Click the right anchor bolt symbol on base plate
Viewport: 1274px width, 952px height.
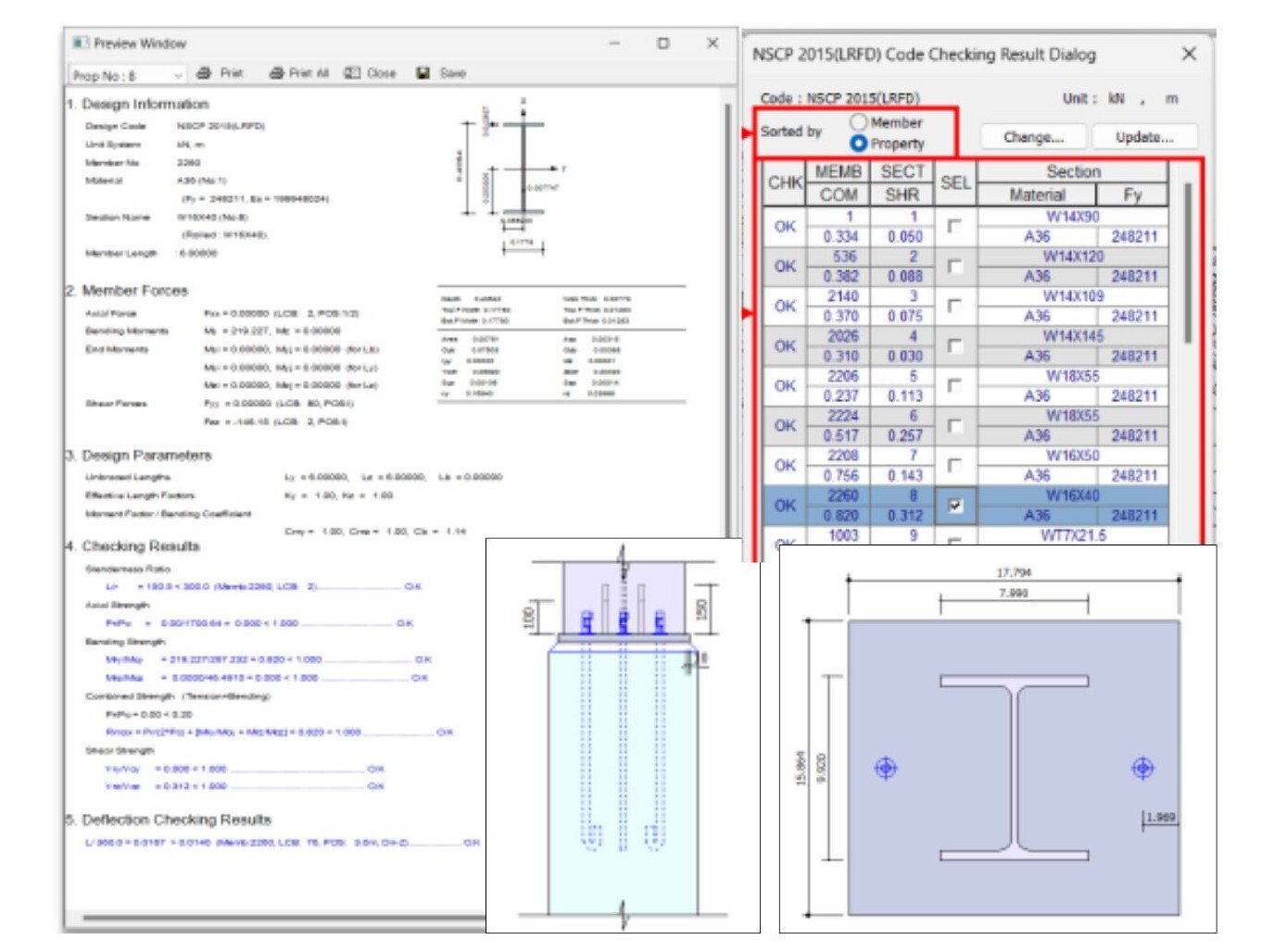(x=1142, y=768)
